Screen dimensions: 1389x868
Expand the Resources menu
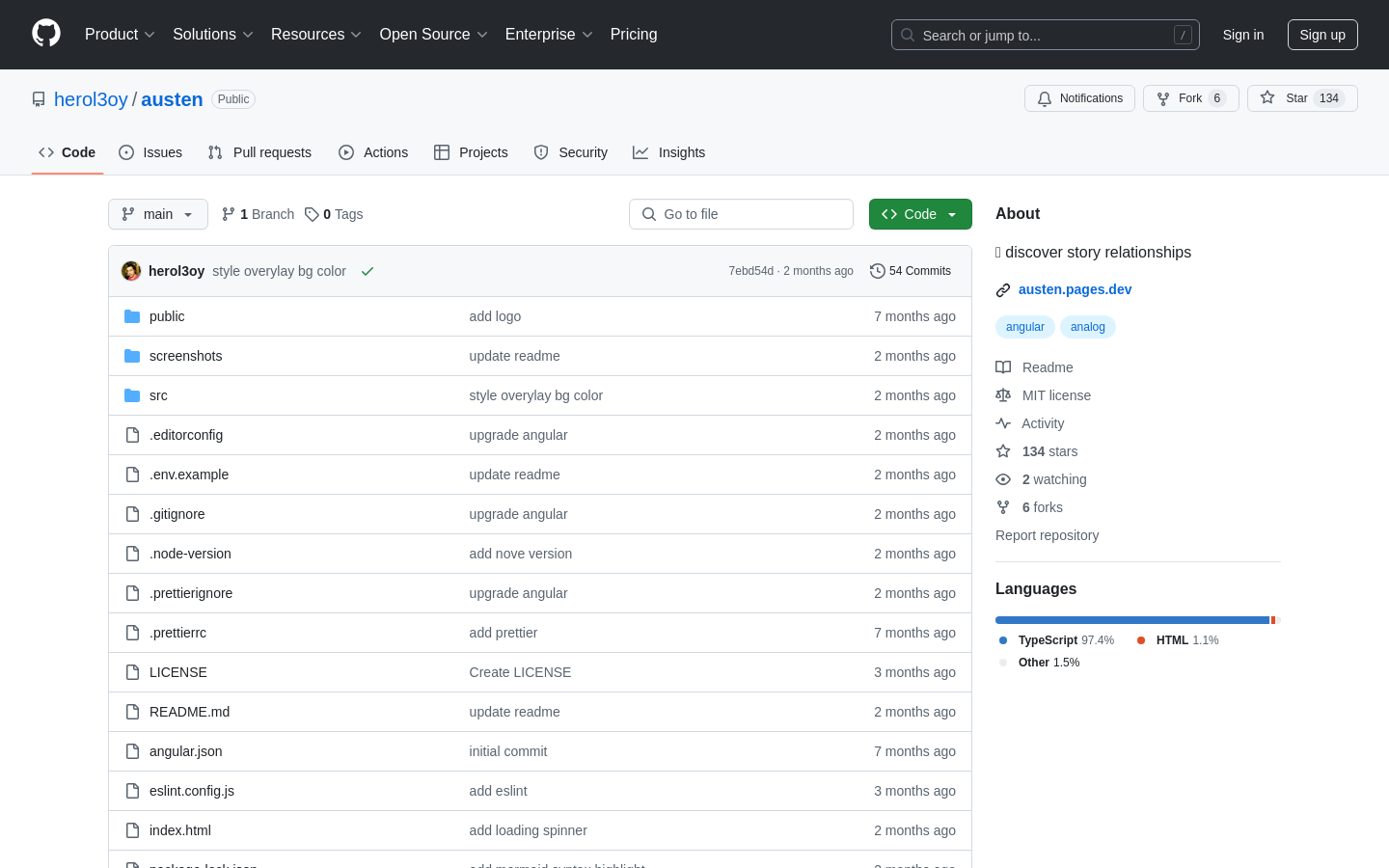(x=316, y=35)
